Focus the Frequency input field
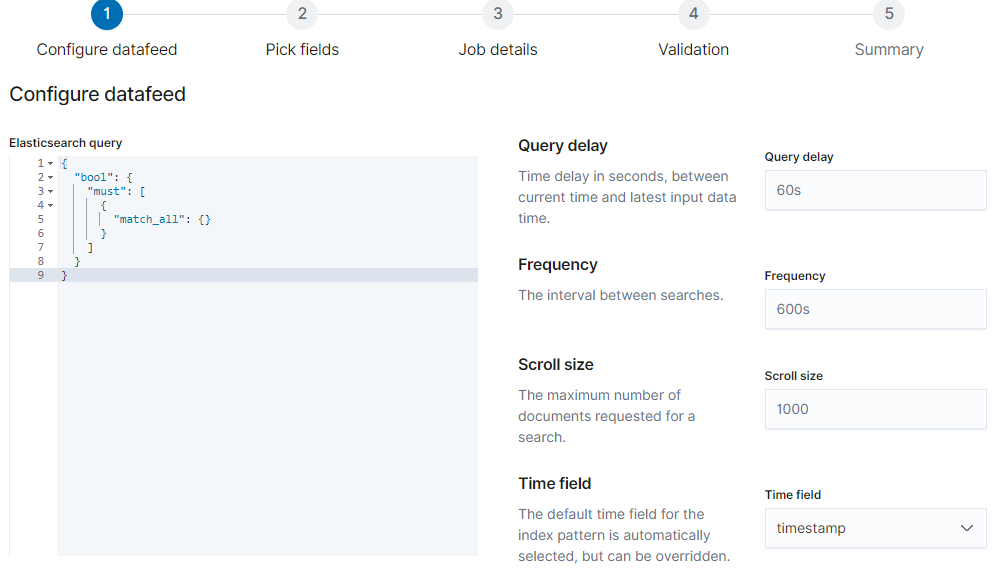Image resolution: width=995 pixels, height=573 pixels. pos(875,309)
